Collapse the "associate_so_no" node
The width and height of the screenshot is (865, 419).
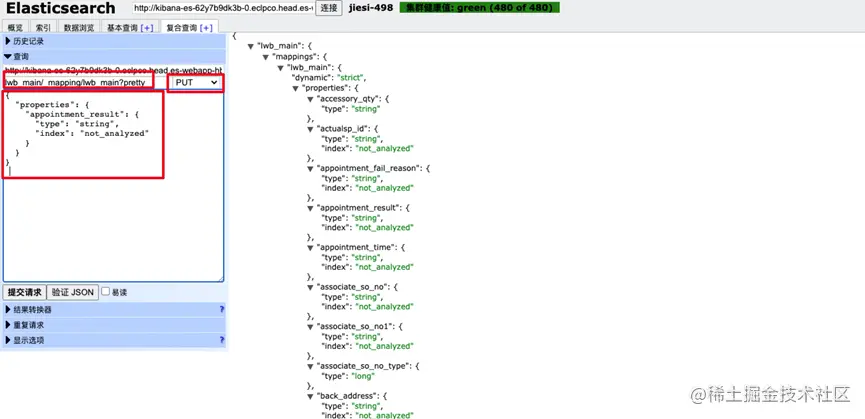[x=311, y=287]
